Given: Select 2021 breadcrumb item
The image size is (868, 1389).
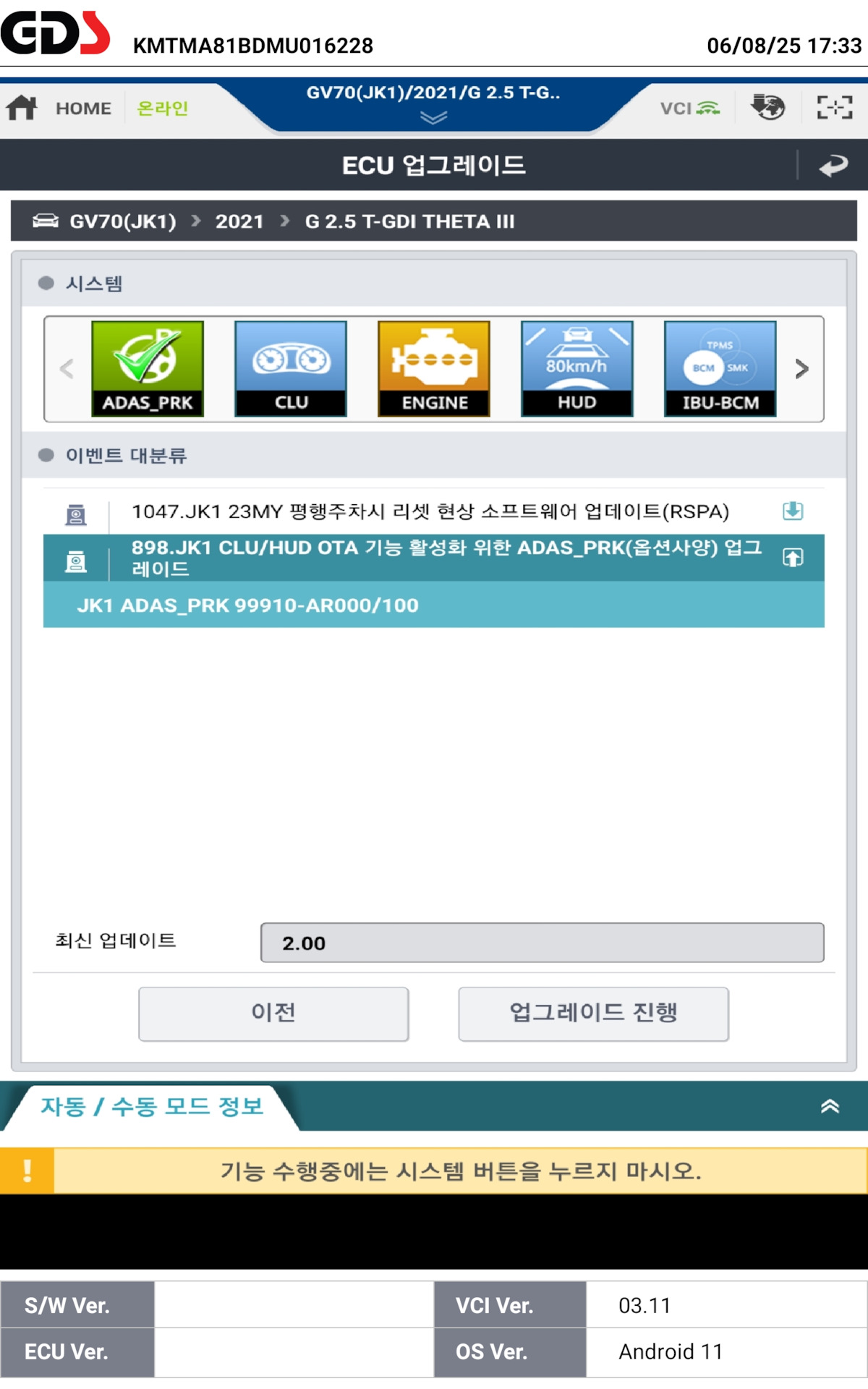Looking at the screenshot, I should 239,221.
